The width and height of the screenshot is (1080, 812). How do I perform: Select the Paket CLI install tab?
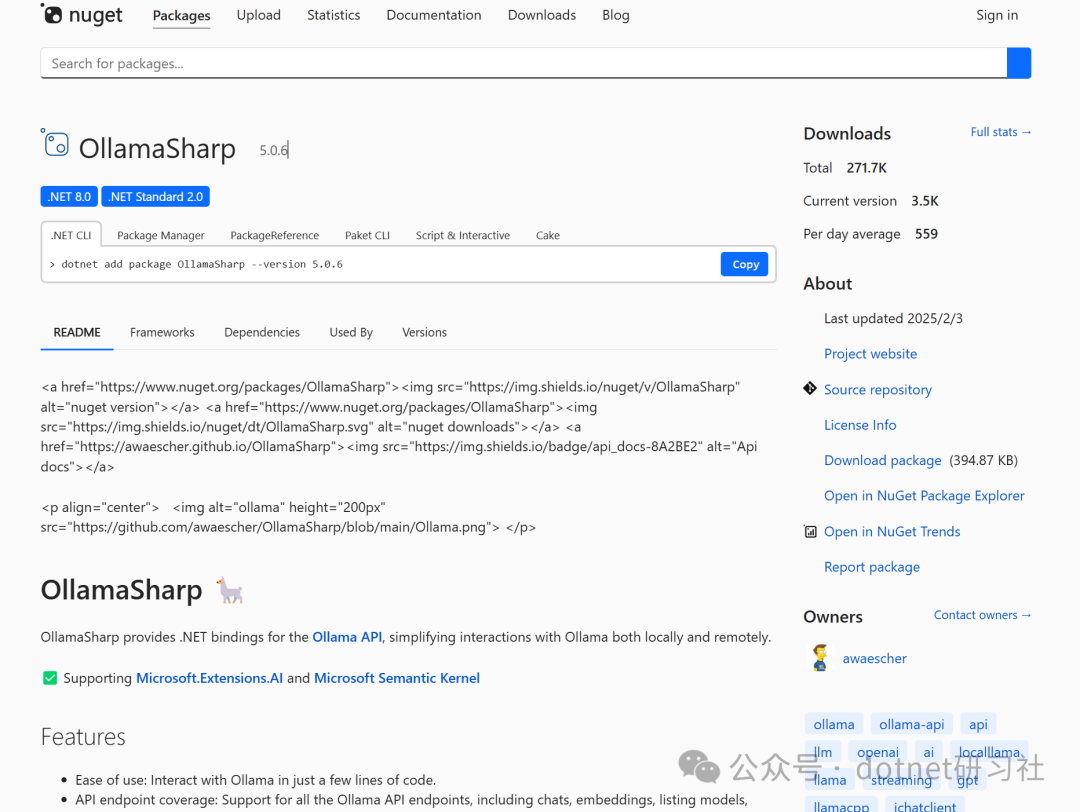point(367,236)
